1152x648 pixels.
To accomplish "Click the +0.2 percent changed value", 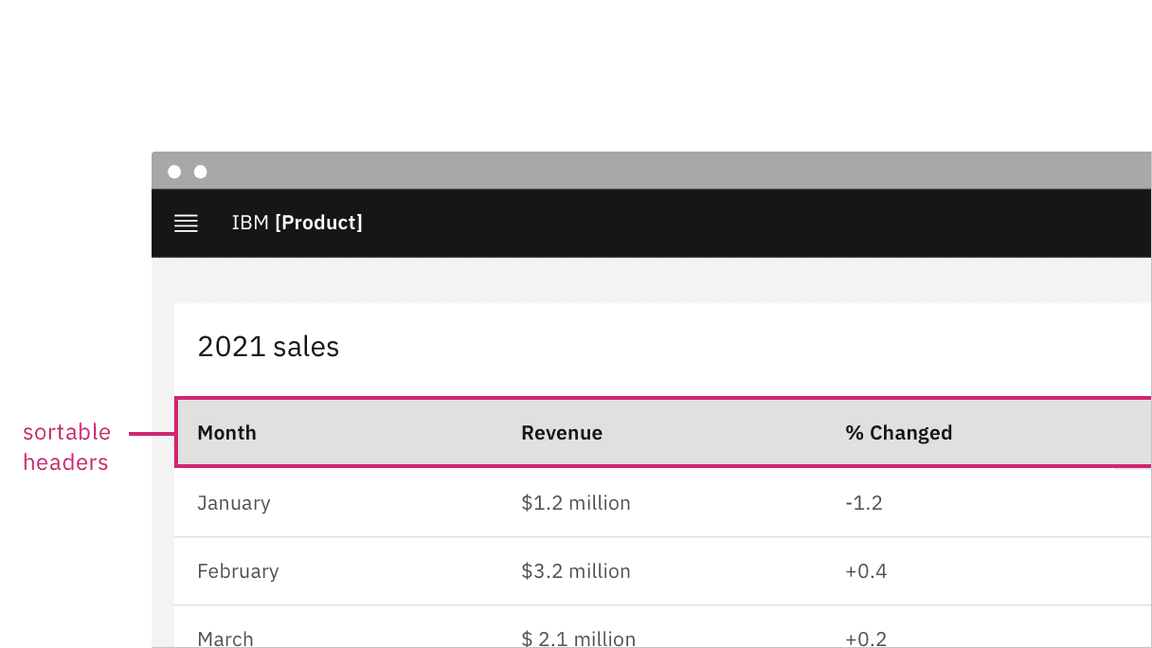I will 866,638.
